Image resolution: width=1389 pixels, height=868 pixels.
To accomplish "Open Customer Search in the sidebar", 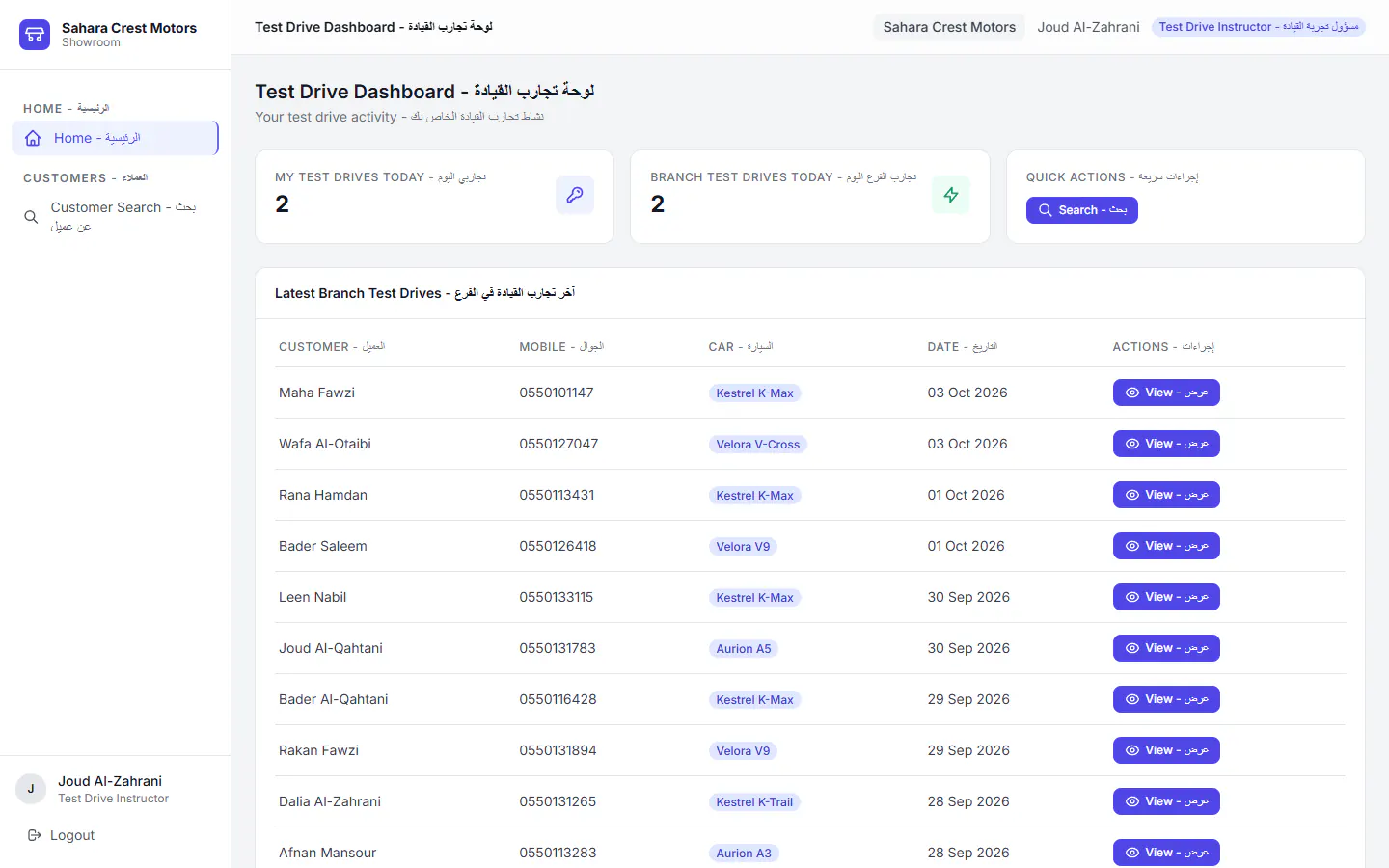I will 115,216.
